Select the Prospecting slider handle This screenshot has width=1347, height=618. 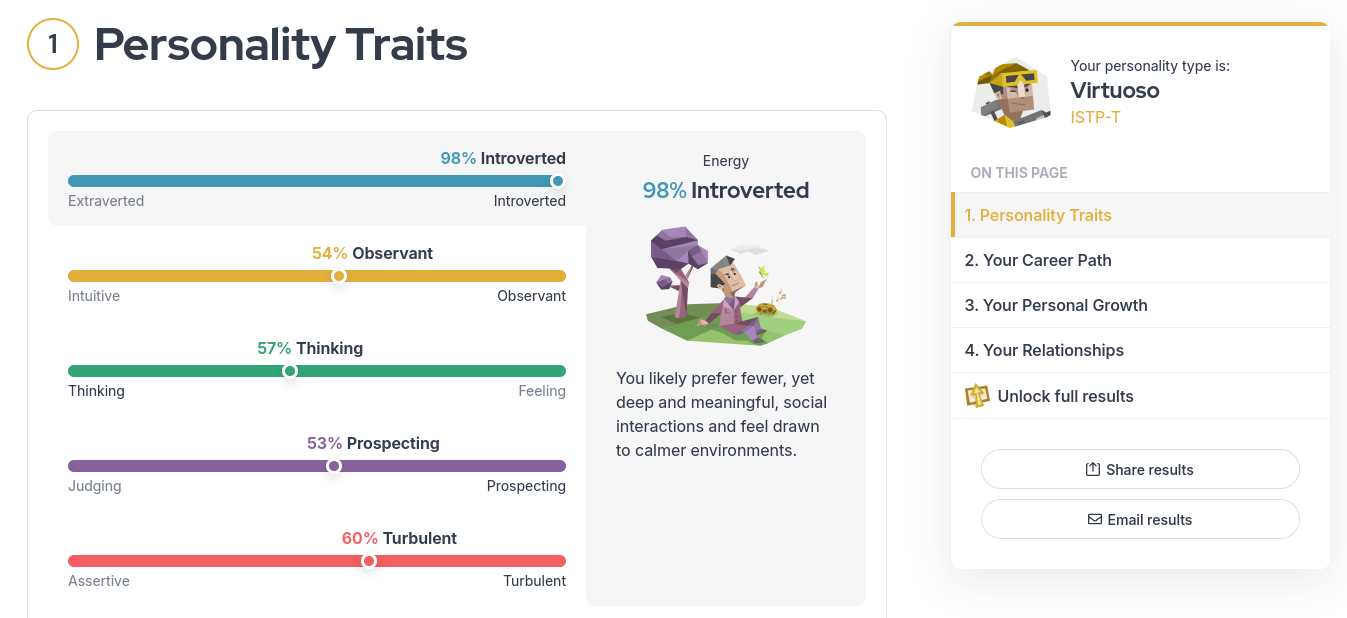tap(334, 466)
